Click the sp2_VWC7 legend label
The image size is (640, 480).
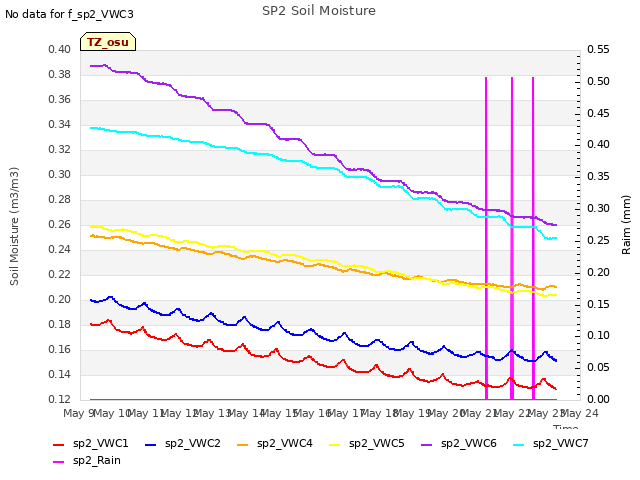560,444
